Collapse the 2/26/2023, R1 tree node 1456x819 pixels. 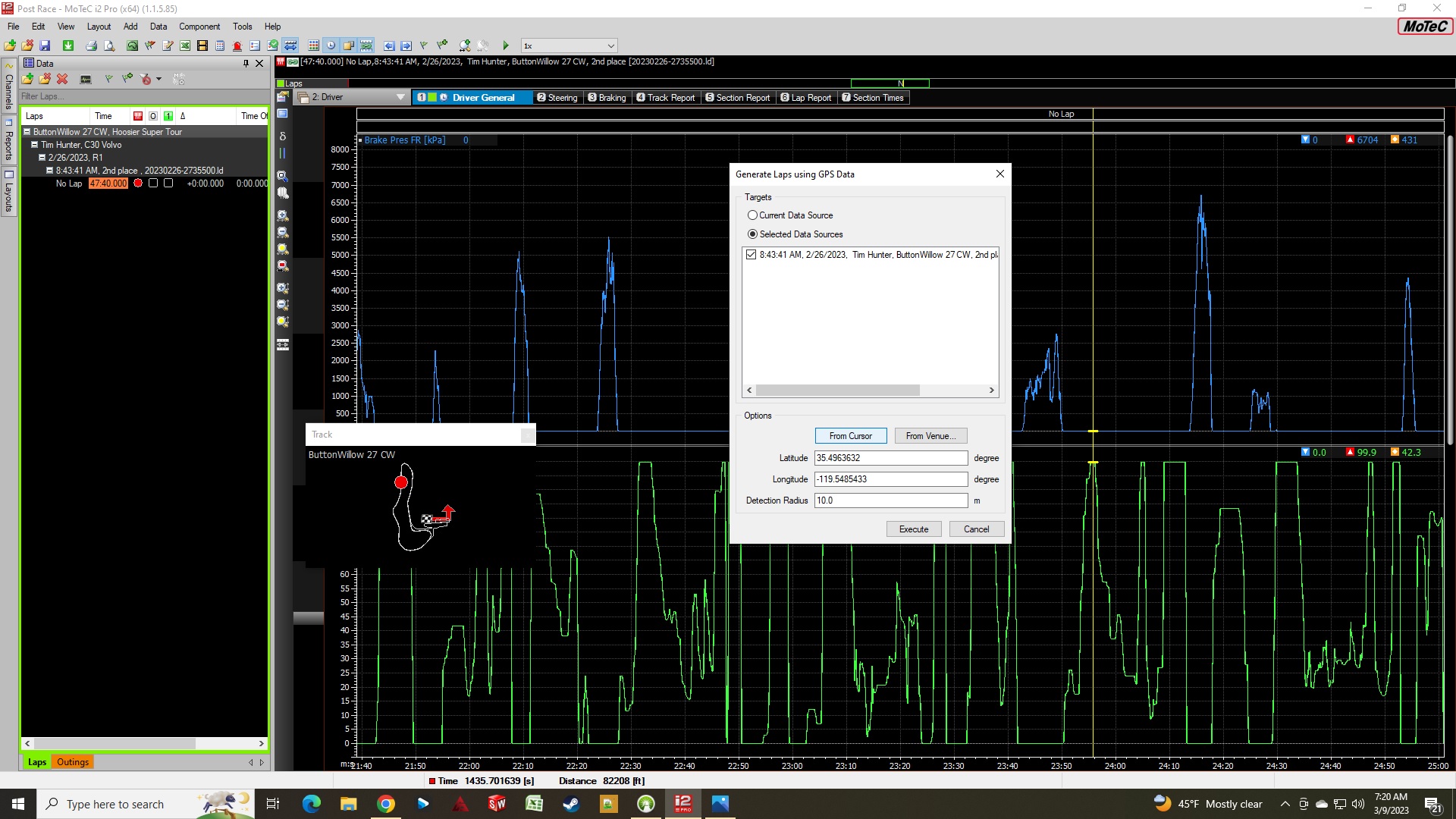(x=42, y=158)
